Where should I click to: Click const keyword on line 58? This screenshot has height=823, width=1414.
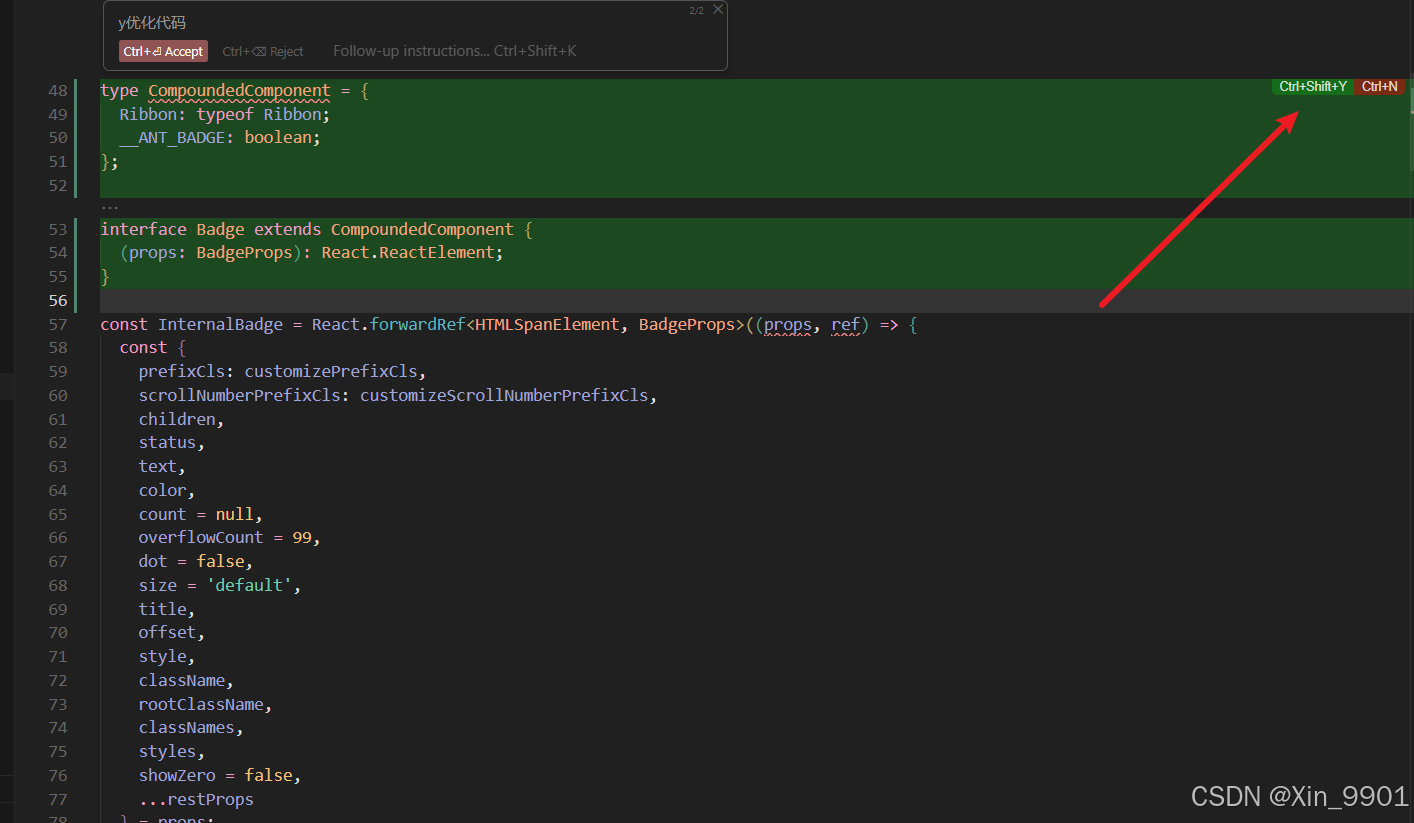click(143, 348)
